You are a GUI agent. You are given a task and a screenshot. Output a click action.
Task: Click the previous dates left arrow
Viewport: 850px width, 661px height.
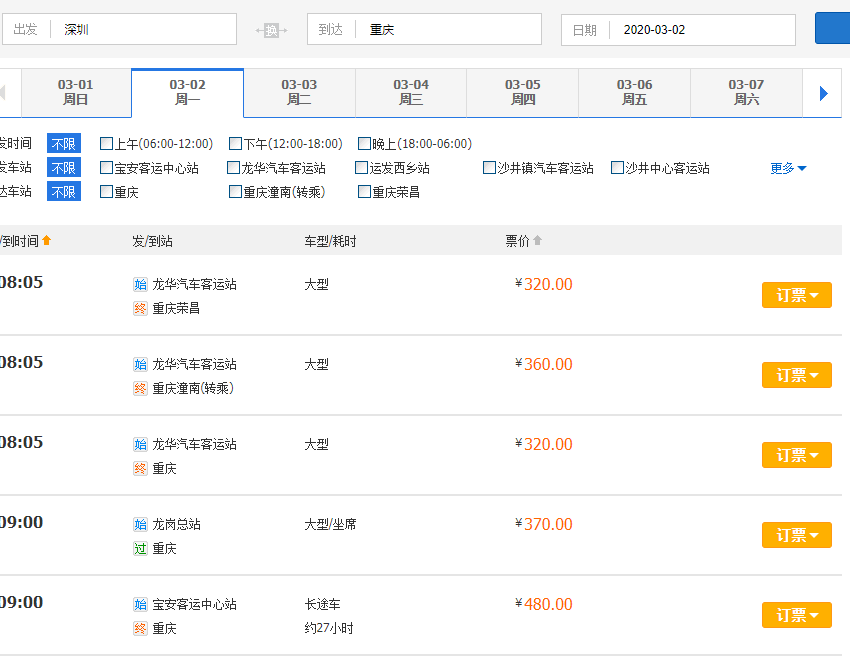[x=3, y=93]
